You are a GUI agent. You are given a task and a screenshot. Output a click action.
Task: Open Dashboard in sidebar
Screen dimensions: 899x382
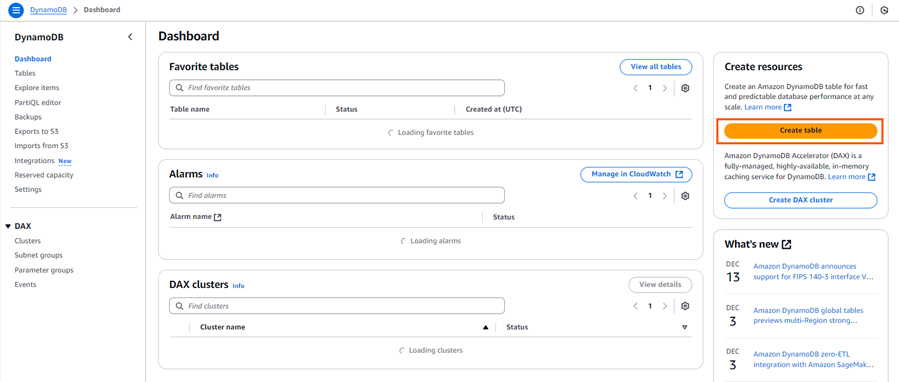tap(33, 59)
